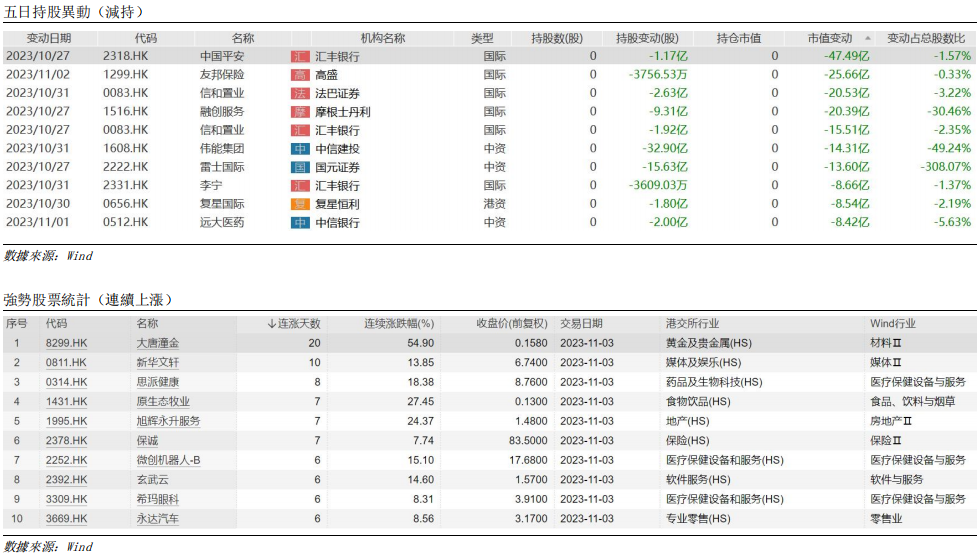The image size is (978, 557).
Task: Select name cell 伟能集团
Action: click(x=222, y=148)
